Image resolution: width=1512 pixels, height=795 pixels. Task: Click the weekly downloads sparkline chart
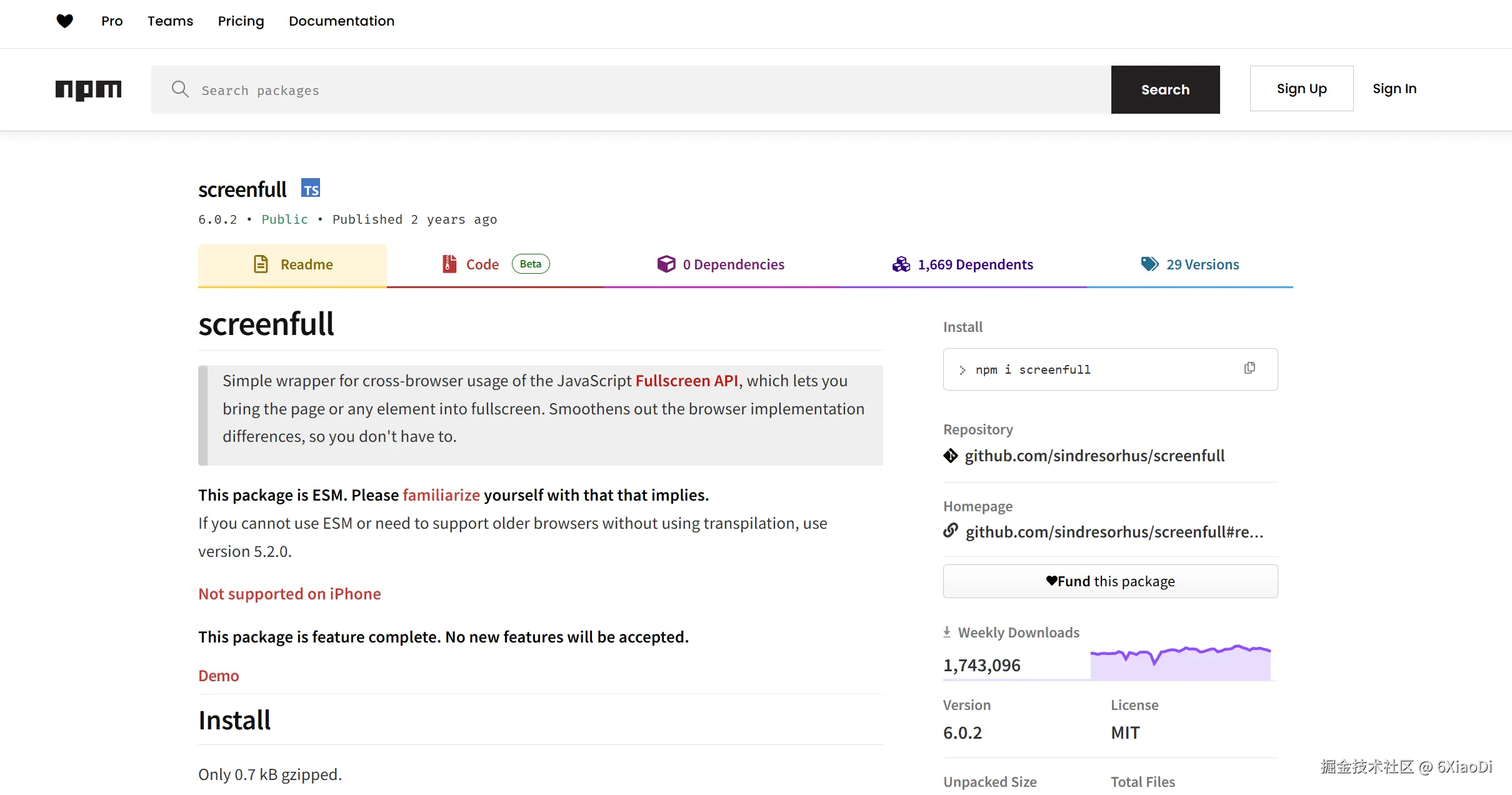pos(1180,662)
